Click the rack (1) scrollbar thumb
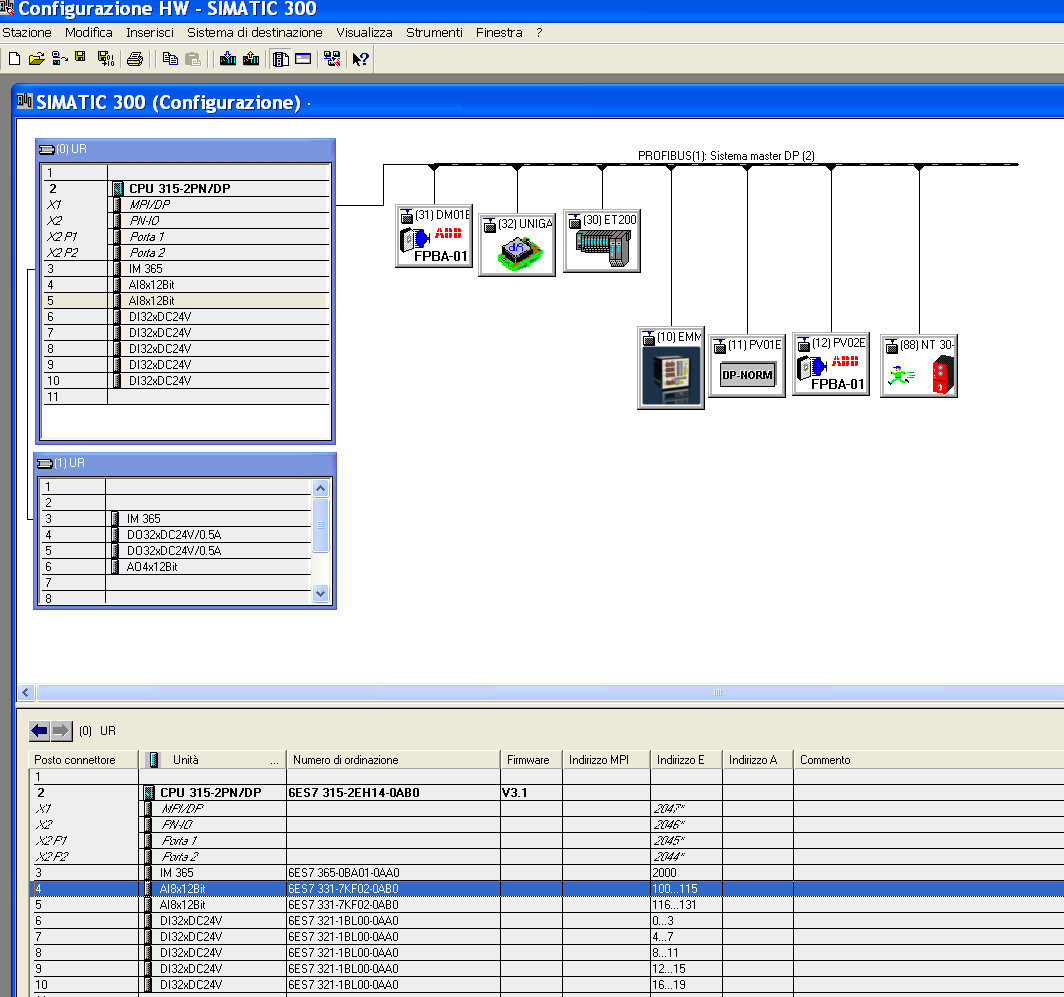Image resolution: width=1064 pixels, height=997 pixels. 321,525
